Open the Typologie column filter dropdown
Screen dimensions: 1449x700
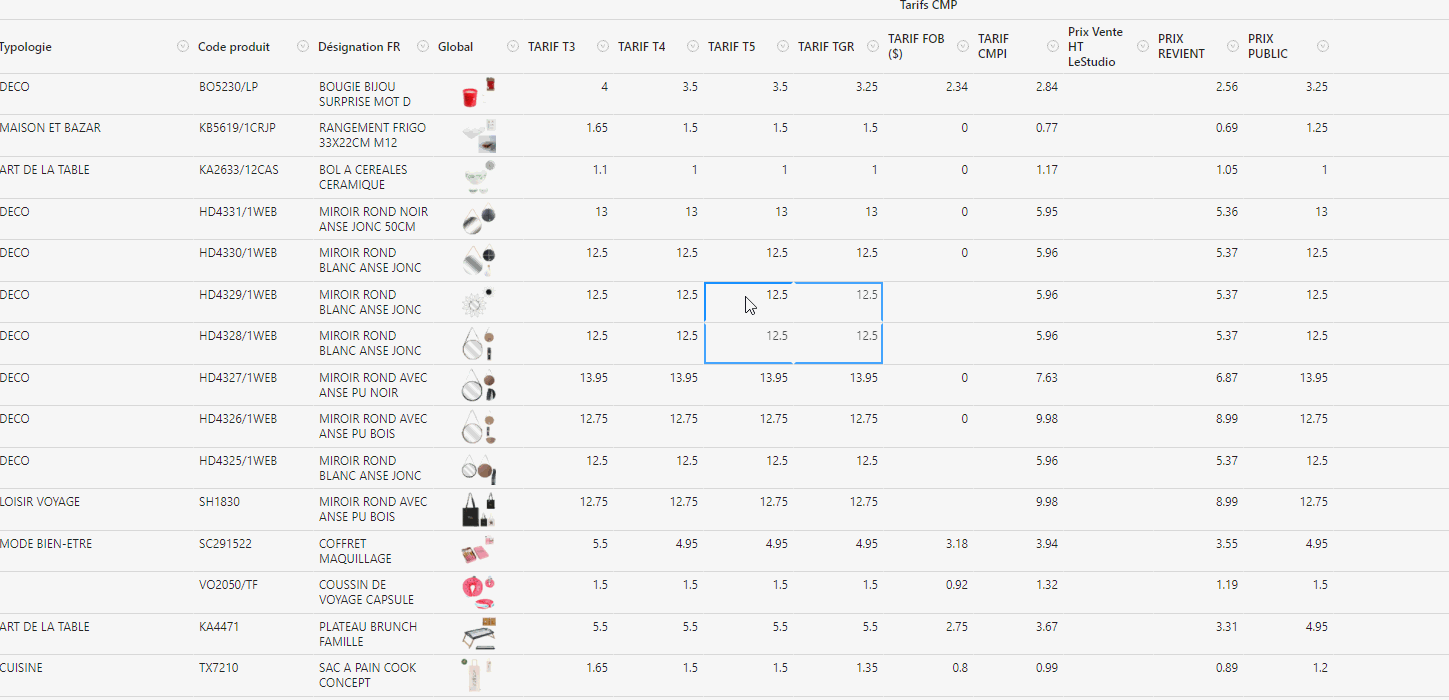(x=182, y=46)
